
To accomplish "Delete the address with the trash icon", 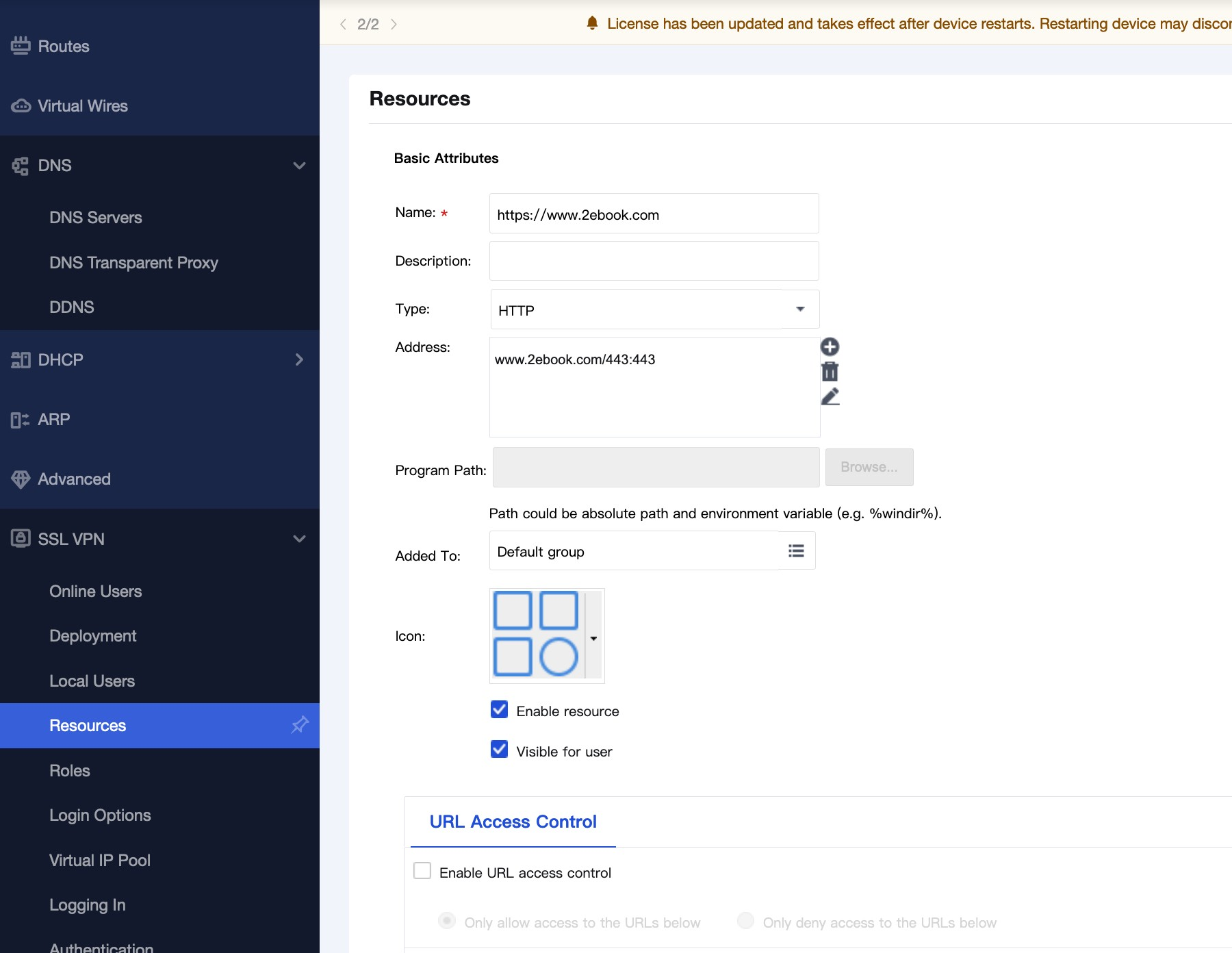I will tap(830, 372).
